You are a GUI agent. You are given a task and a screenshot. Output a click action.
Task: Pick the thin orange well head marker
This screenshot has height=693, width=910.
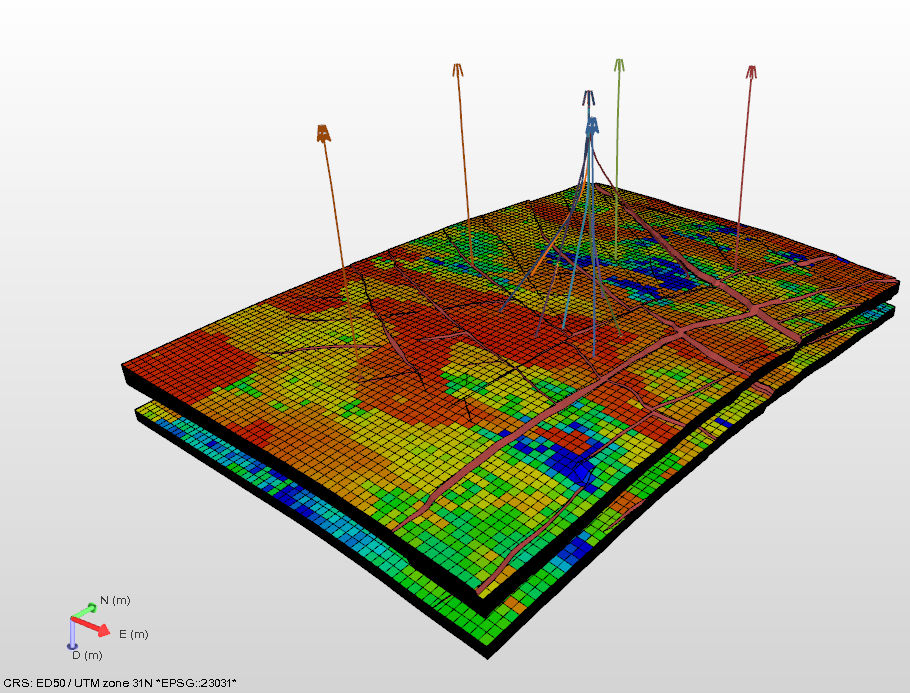tap(457, 69)
